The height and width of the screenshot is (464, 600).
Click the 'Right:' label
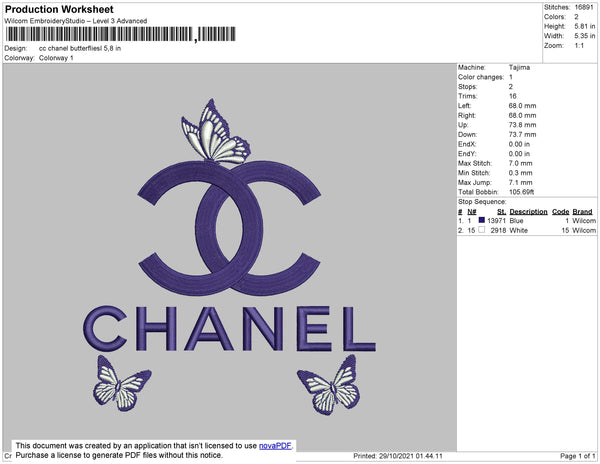(466, 115)
